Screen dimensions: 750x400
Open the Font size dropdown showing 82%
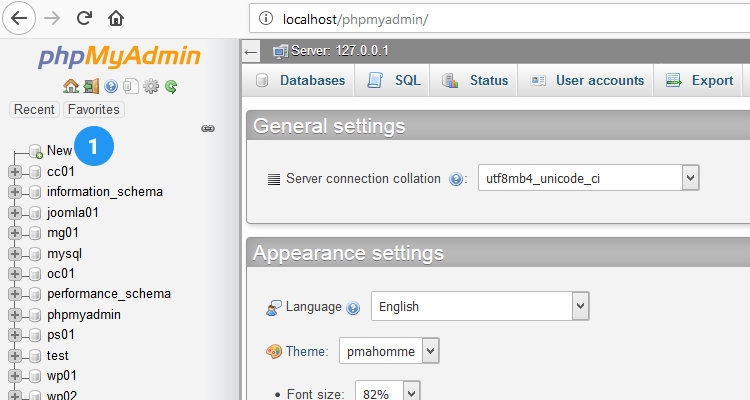387,391
